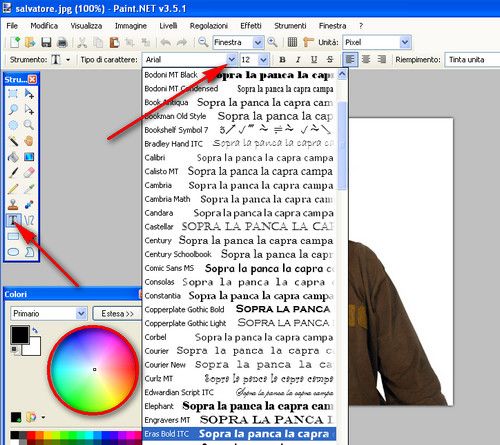Toggle the pixel grid icon
This screenshot has width=500, height=445.
(292, 42)
